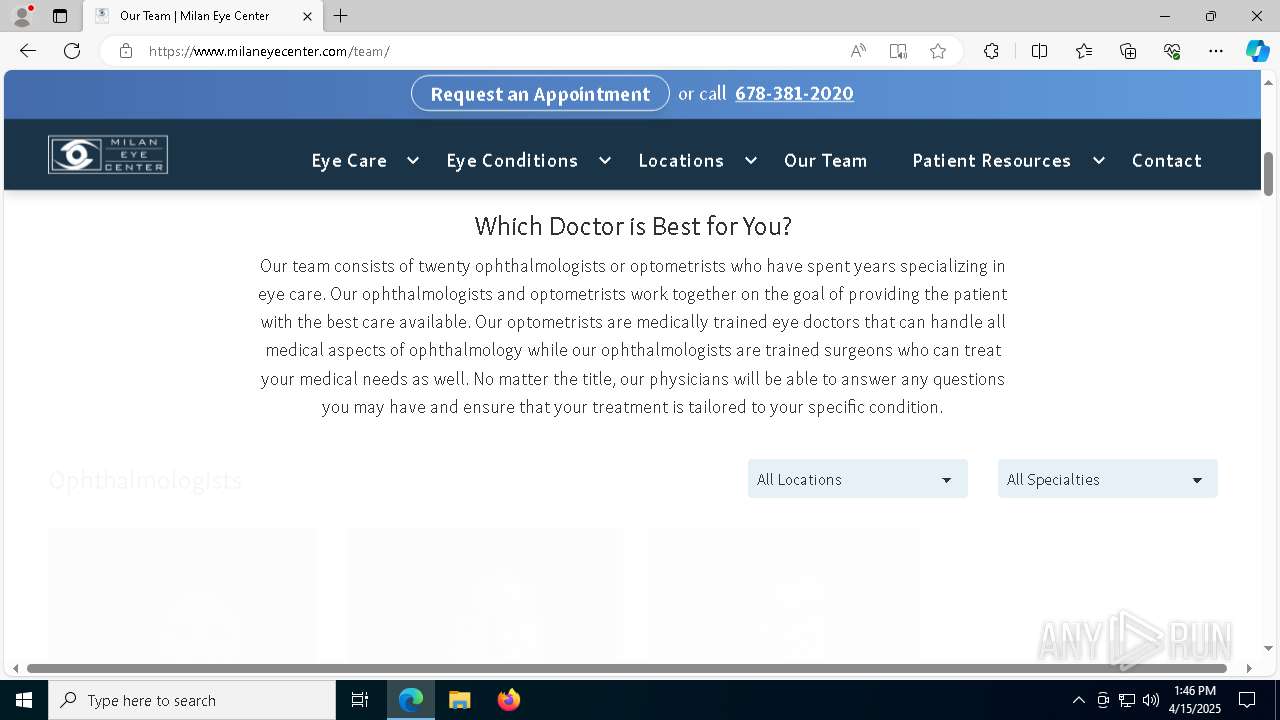Enter Immersive Reader mode
Screen dimensions: 1280x720
(898, 51)
